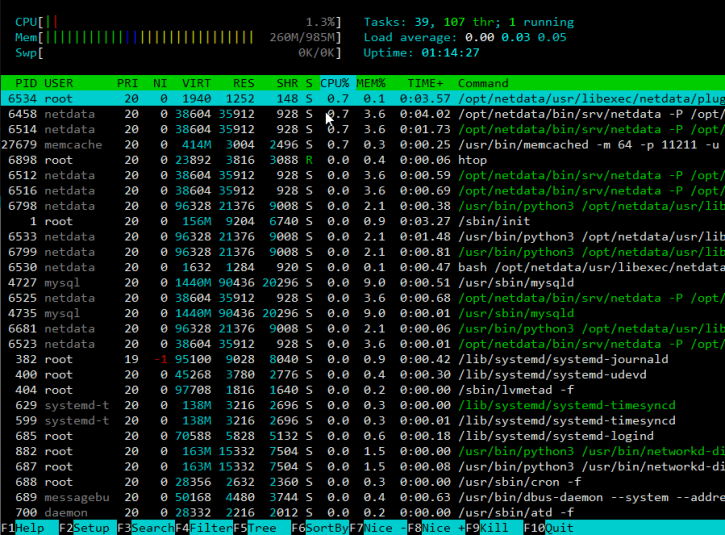The height and width of the screenshot is (535, 725).
Task: Activate F3 Search in the footer
Action: point(144,527)
